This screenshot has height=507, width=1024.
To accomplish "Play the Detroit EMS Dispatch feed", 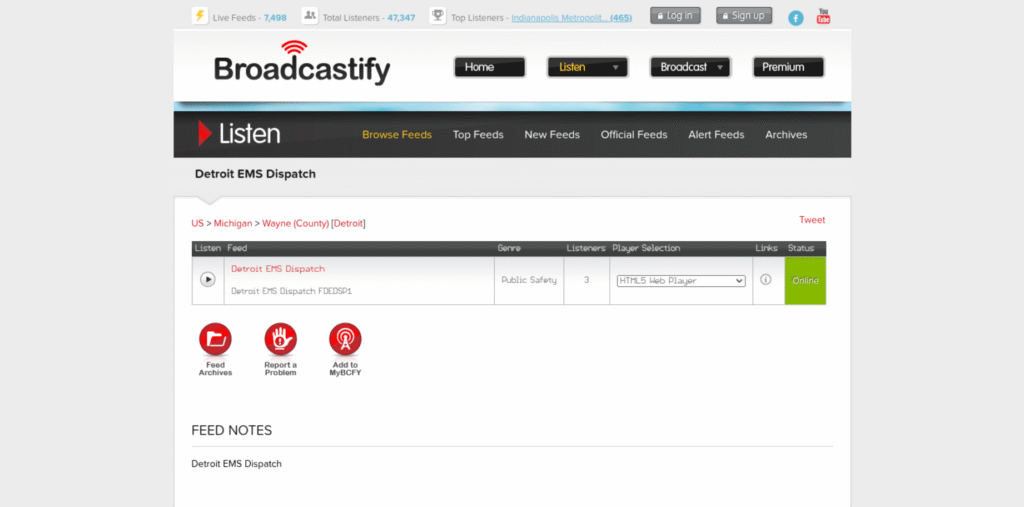I will pyautogui.click(x=208, y=280).
